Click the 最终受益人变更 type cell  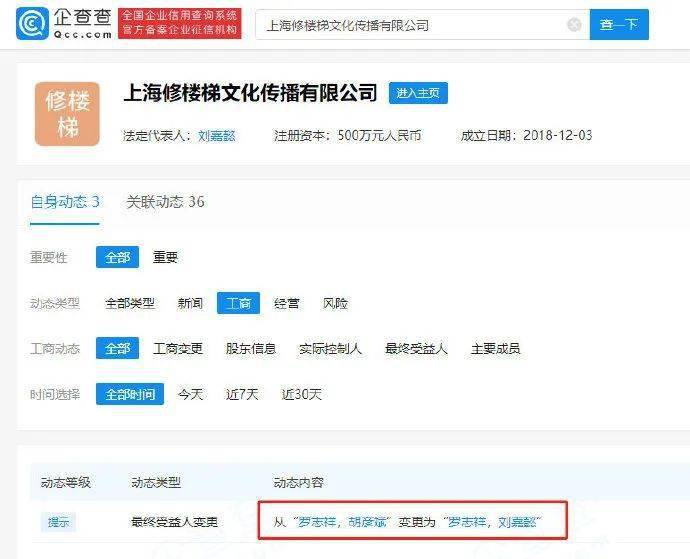pos(175,522)
